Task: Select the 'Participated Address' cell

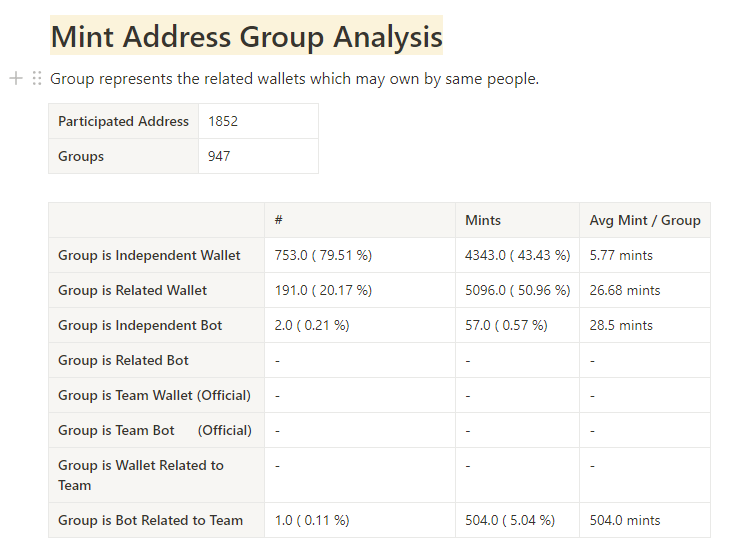Action: click(123, 121)
